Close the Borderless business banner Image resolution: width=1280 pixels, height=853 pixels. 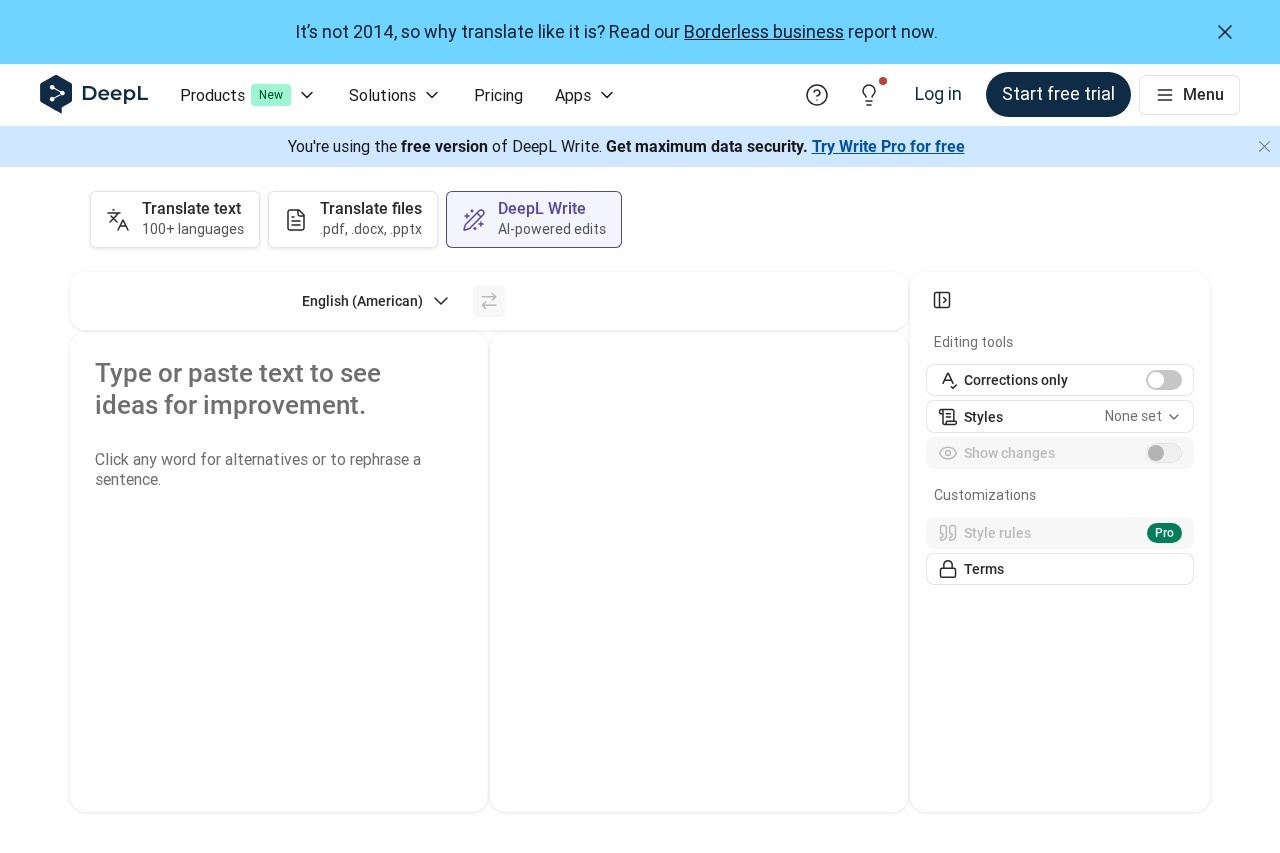tap(1225, 32)
